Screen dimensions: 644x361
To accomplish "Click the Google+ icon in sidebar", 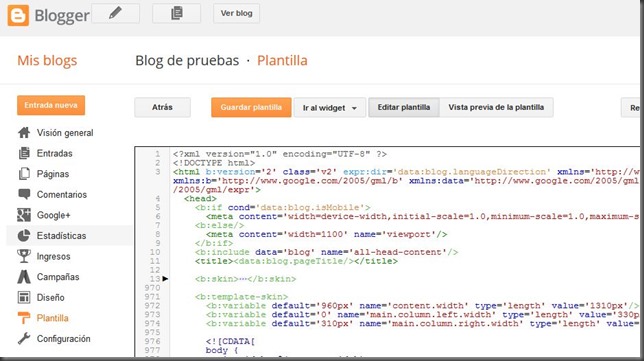I will click(24, 215).
